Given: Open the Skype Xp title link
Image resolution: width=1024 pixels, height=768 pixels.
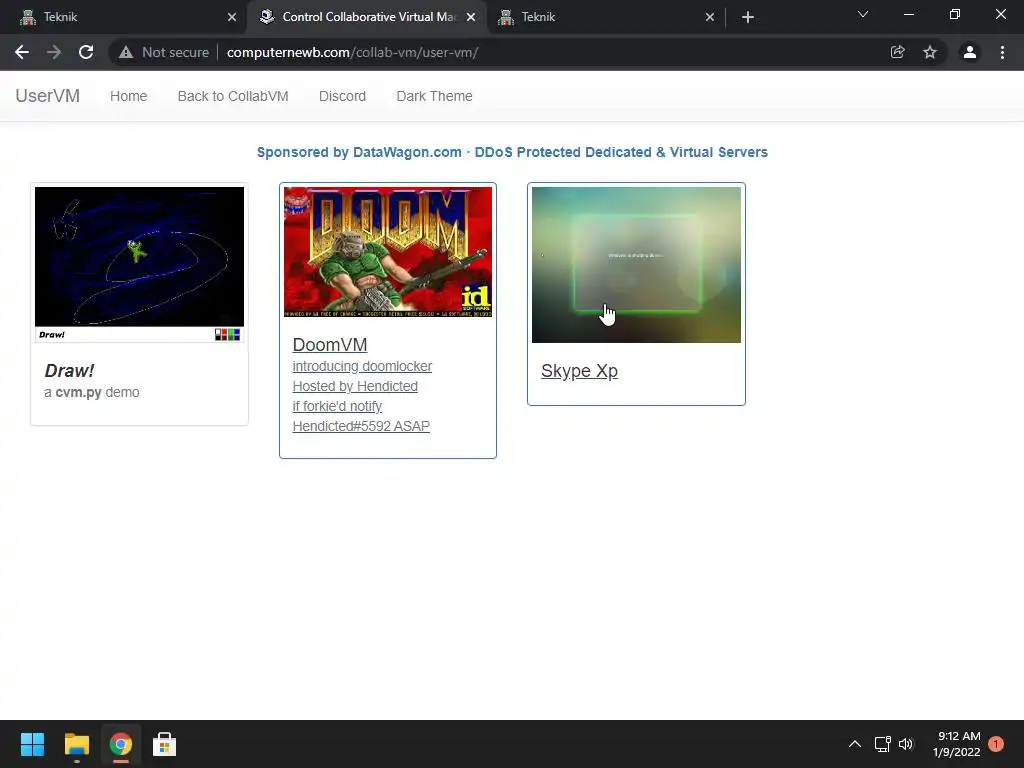Looking at the screenshot, I should click(x=579, y=370).
